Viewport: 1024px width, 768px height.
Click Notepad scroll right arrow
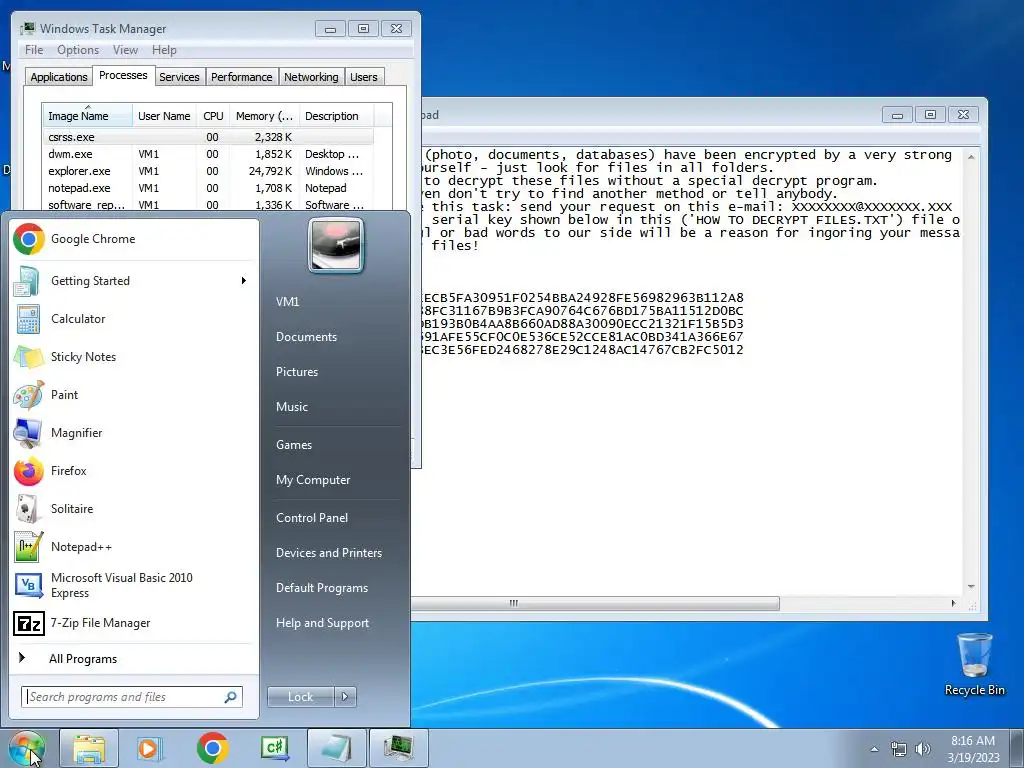point(953,603)
